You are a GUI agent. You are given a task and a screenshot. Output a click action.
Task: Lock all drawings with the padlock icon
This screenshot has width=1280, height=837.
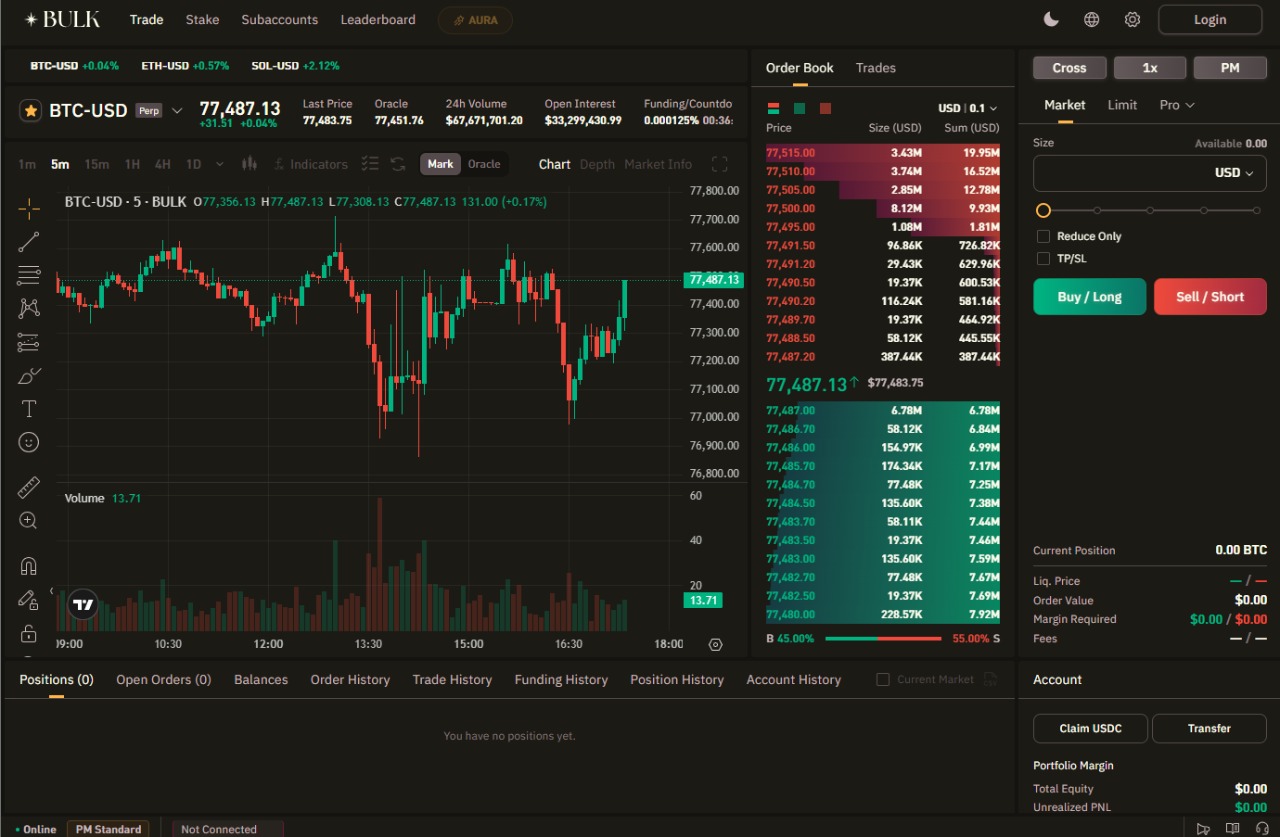pos(29,634)
